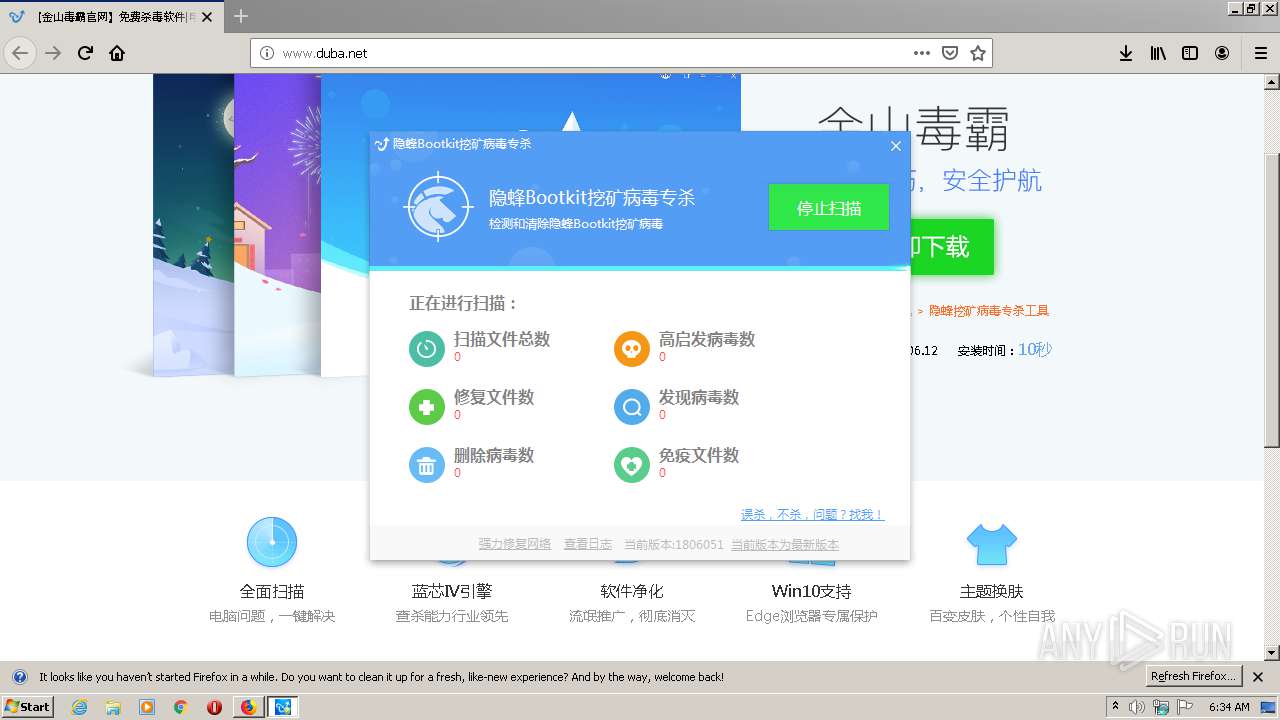Open the Firefox hamburger menu
This screenshot has width=1280, height=720.
point(1261,53)
